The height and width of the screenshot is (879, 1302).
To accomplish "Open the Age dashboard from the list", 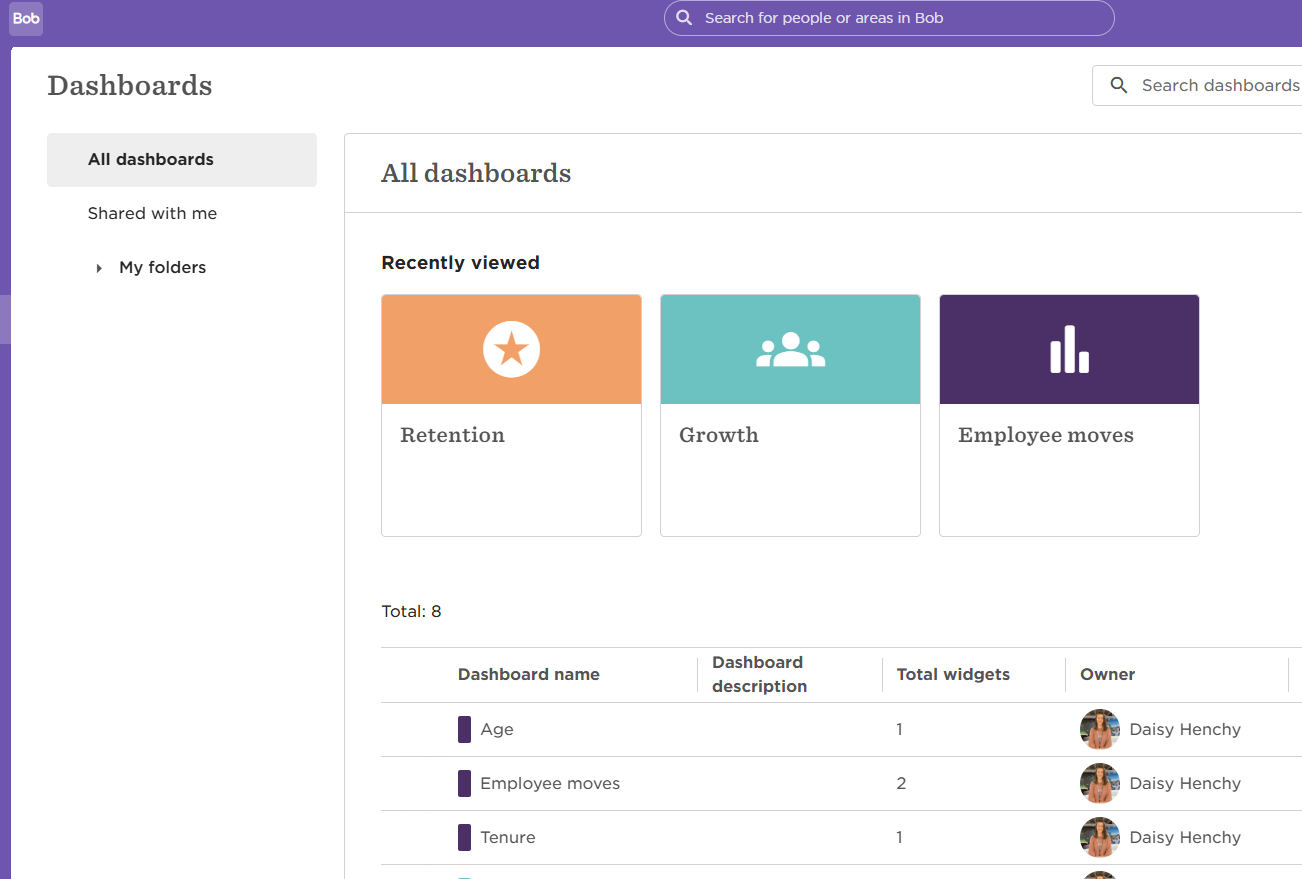I will (x=497, y=730).
